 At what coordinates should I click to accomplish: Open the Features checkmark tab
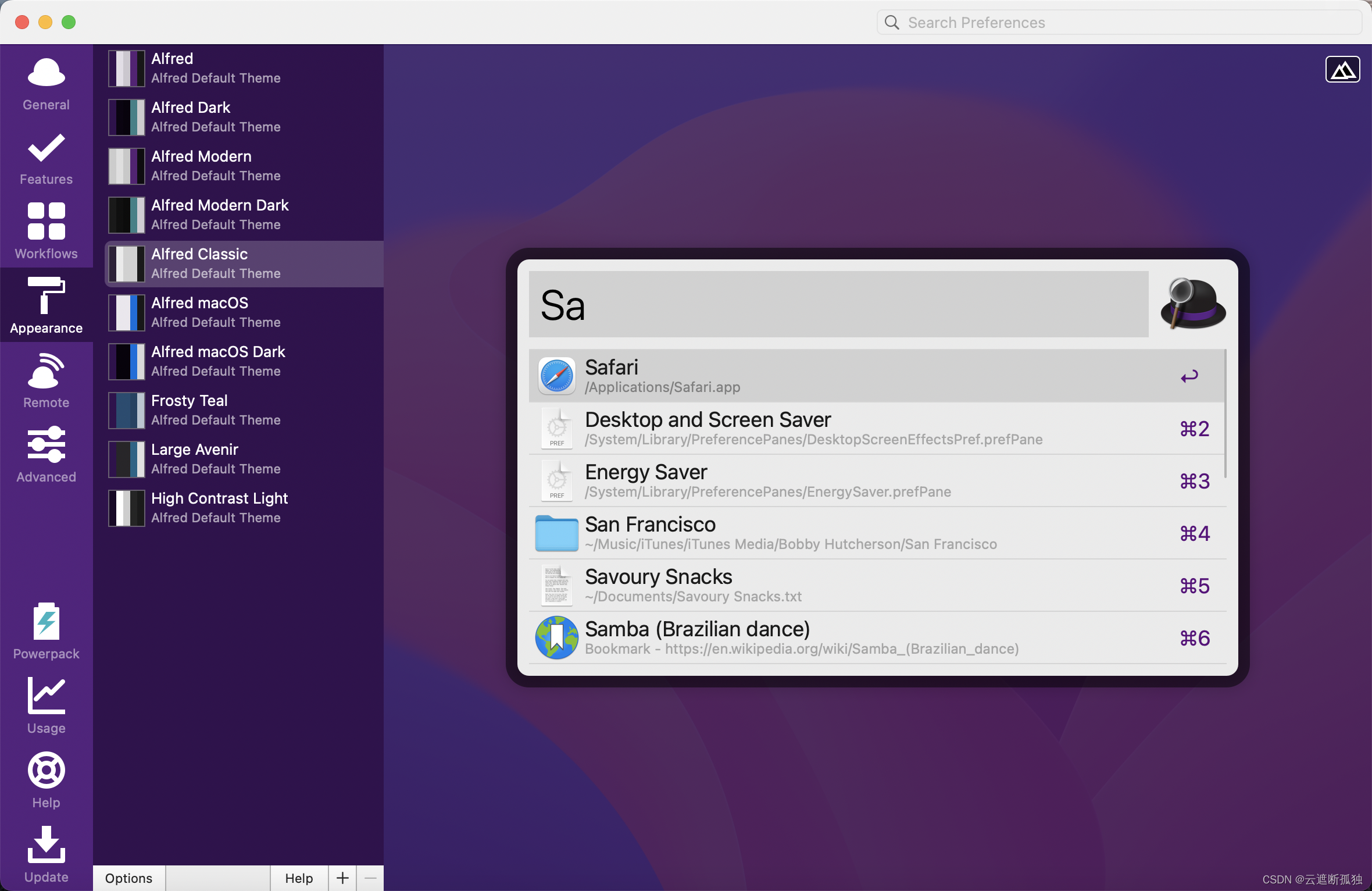(46, 157)
